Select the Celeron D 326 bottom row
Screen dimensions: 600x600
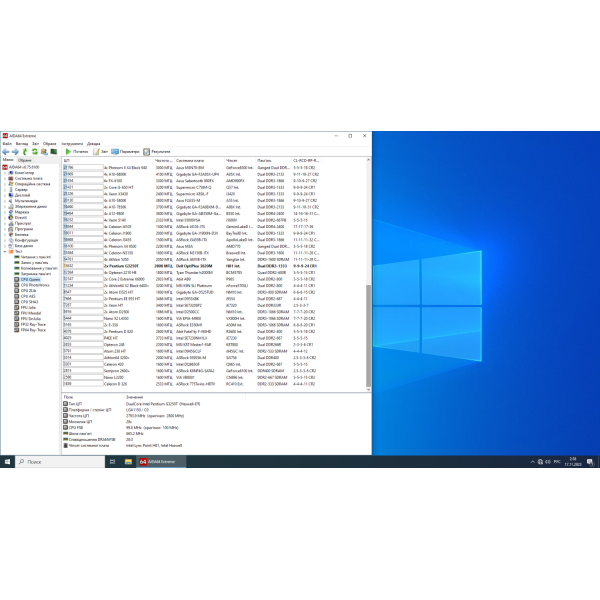point(191,384)
